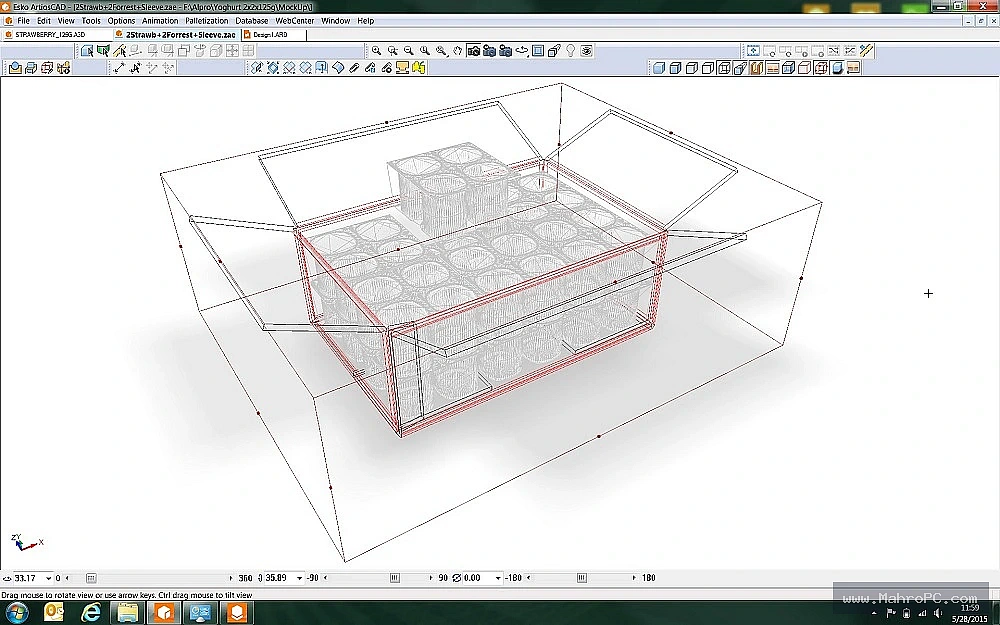Open Outlook from the taskbar

(x=54, y=613)
